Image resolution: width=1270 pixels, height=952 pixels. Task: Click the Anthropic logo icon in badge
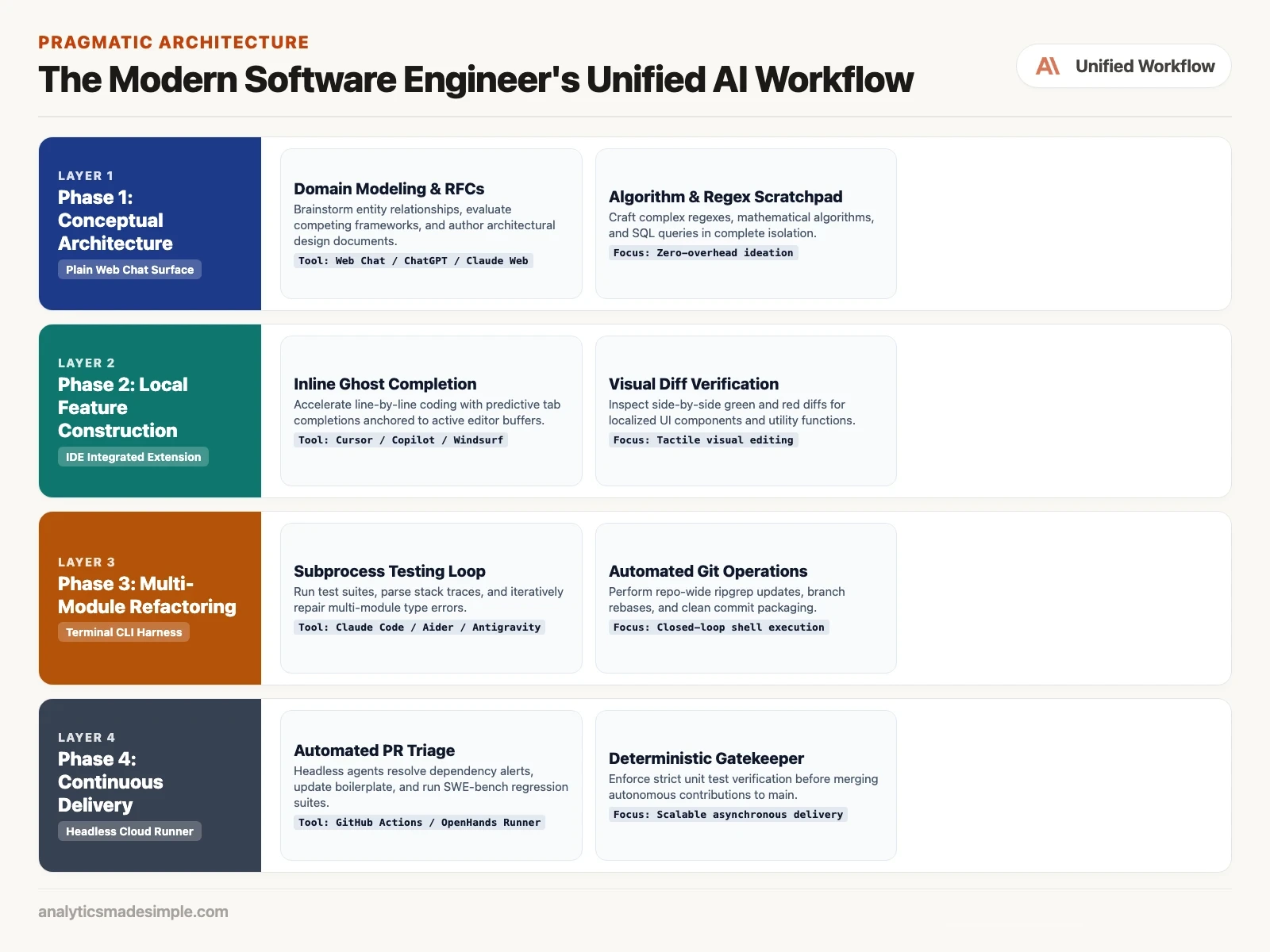[x=1048, y=66]
